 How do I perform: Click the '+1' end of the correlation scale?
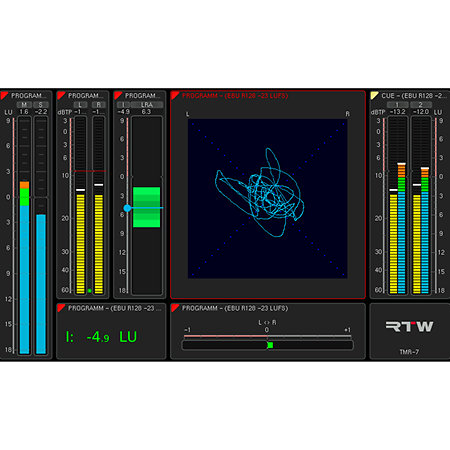(x=347, y=330)
